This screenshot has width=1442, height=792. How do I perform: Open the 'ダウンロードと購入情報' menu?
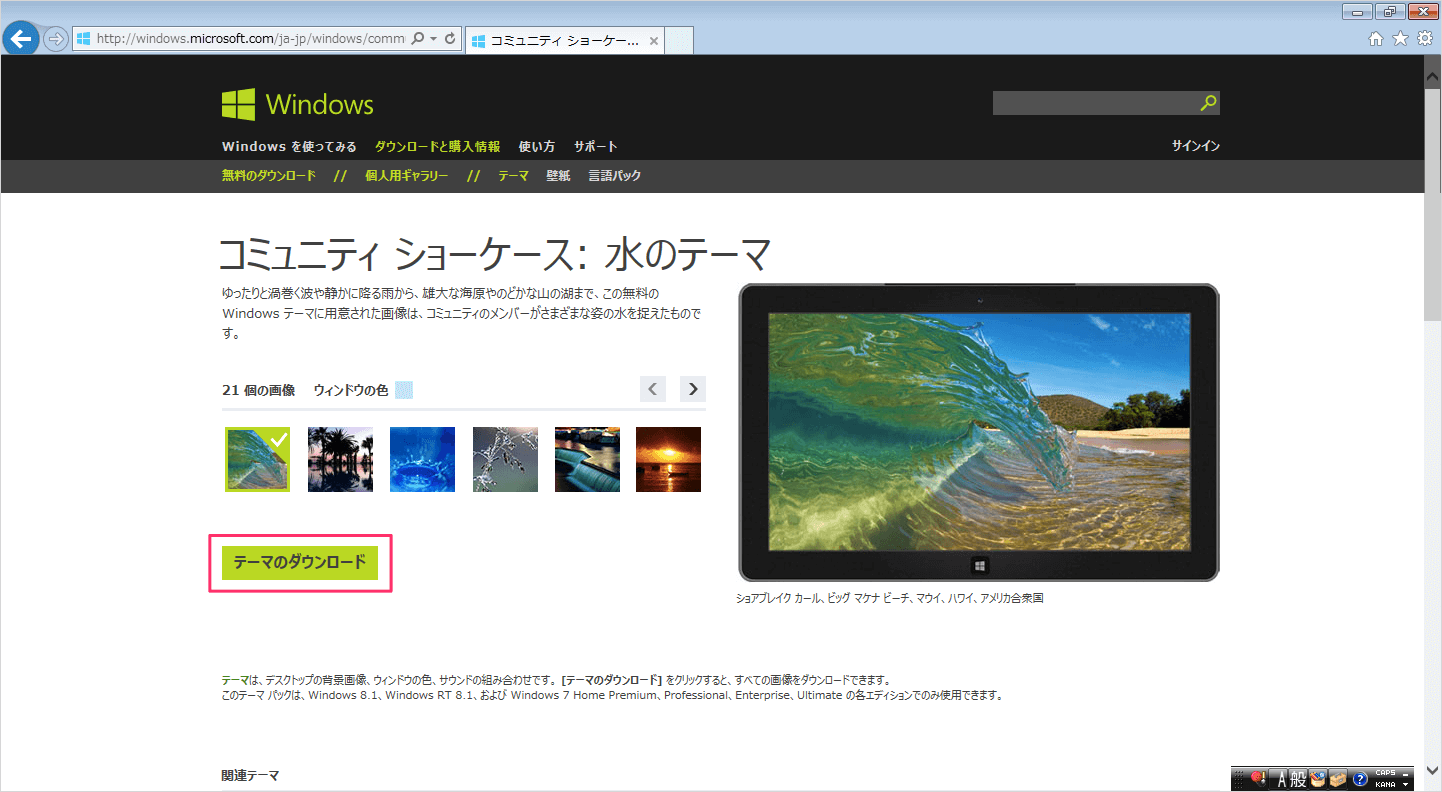(437, 146)
